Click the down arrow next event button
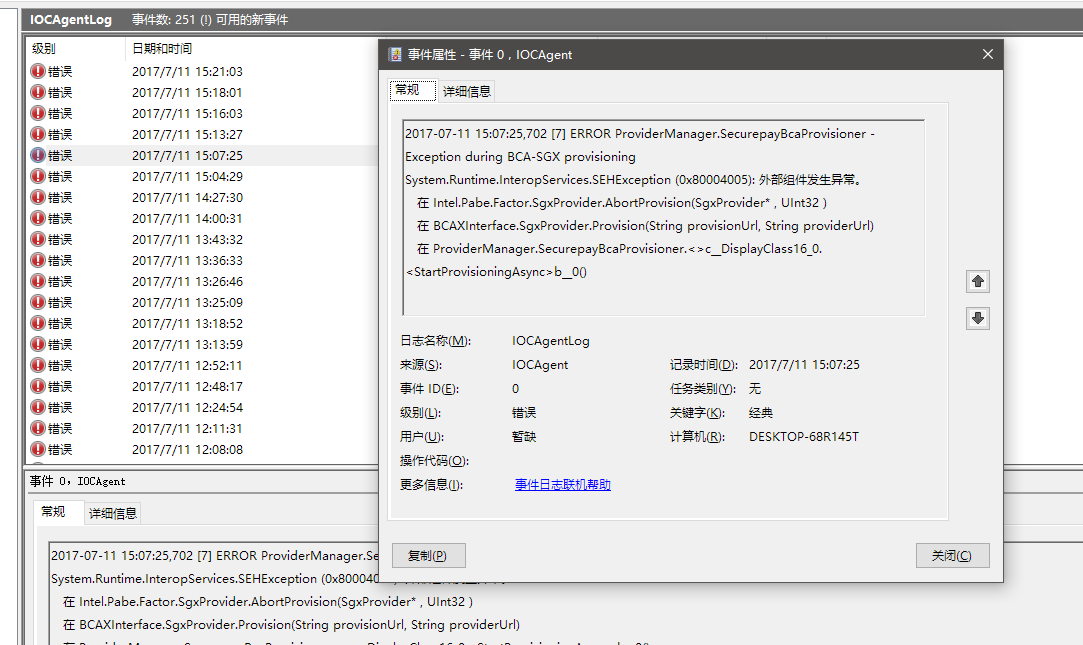 pyautogui.click(x=977, y=318)
